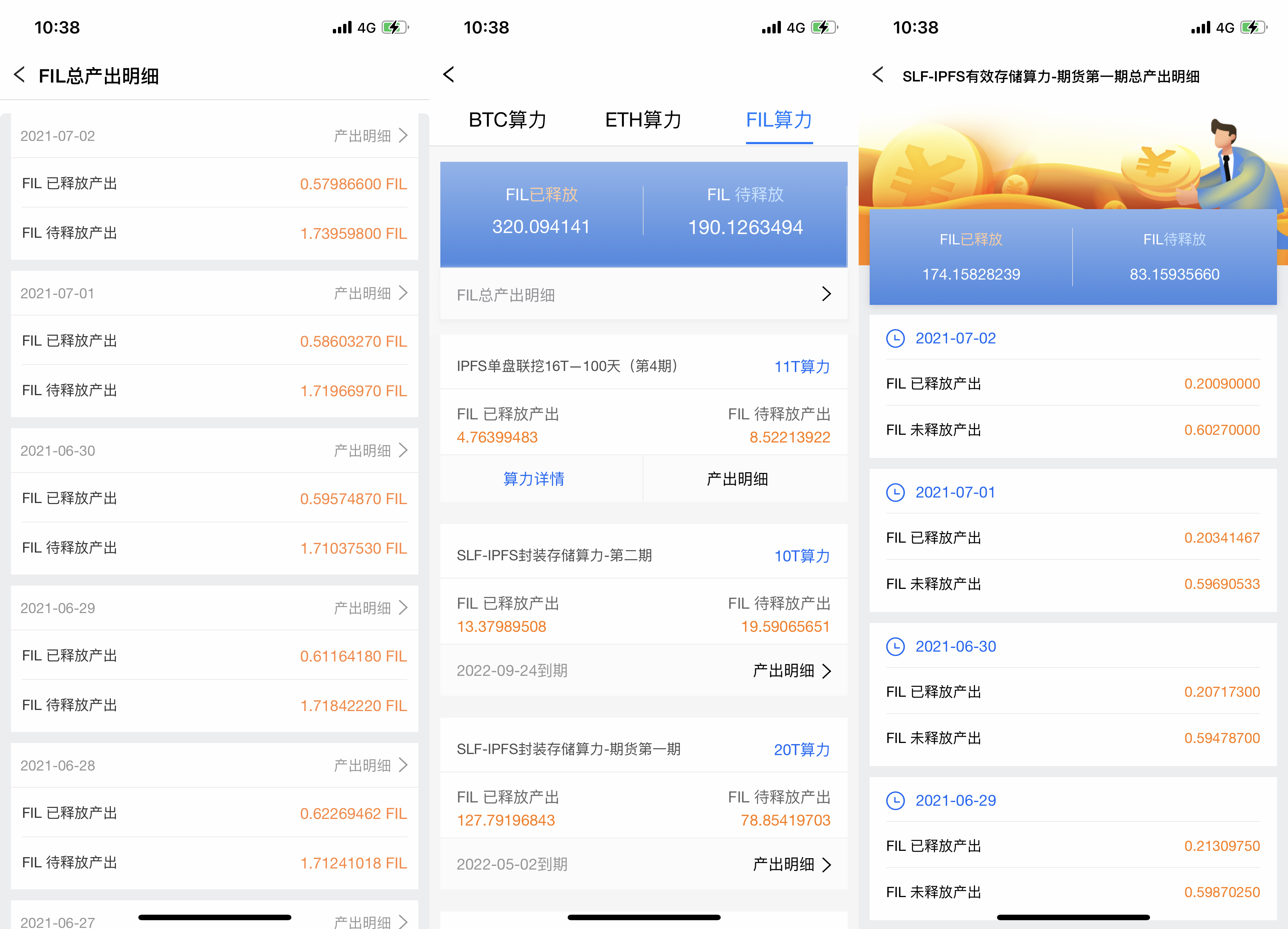The image size is (1288, 929).
Task: Click FIL已释放 value 320.094141
Action: tap(541, 227)
